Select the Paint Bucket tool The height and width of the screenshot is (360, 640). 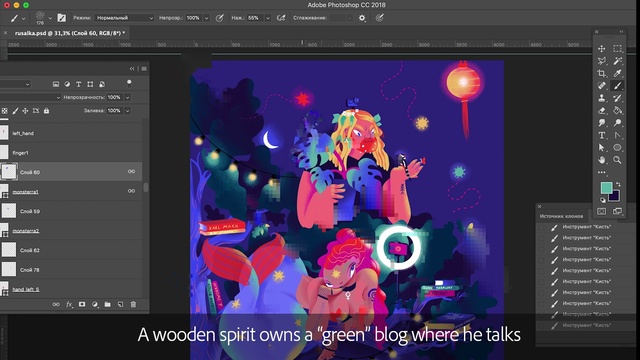pyautogui.click(x=618, y=111)
